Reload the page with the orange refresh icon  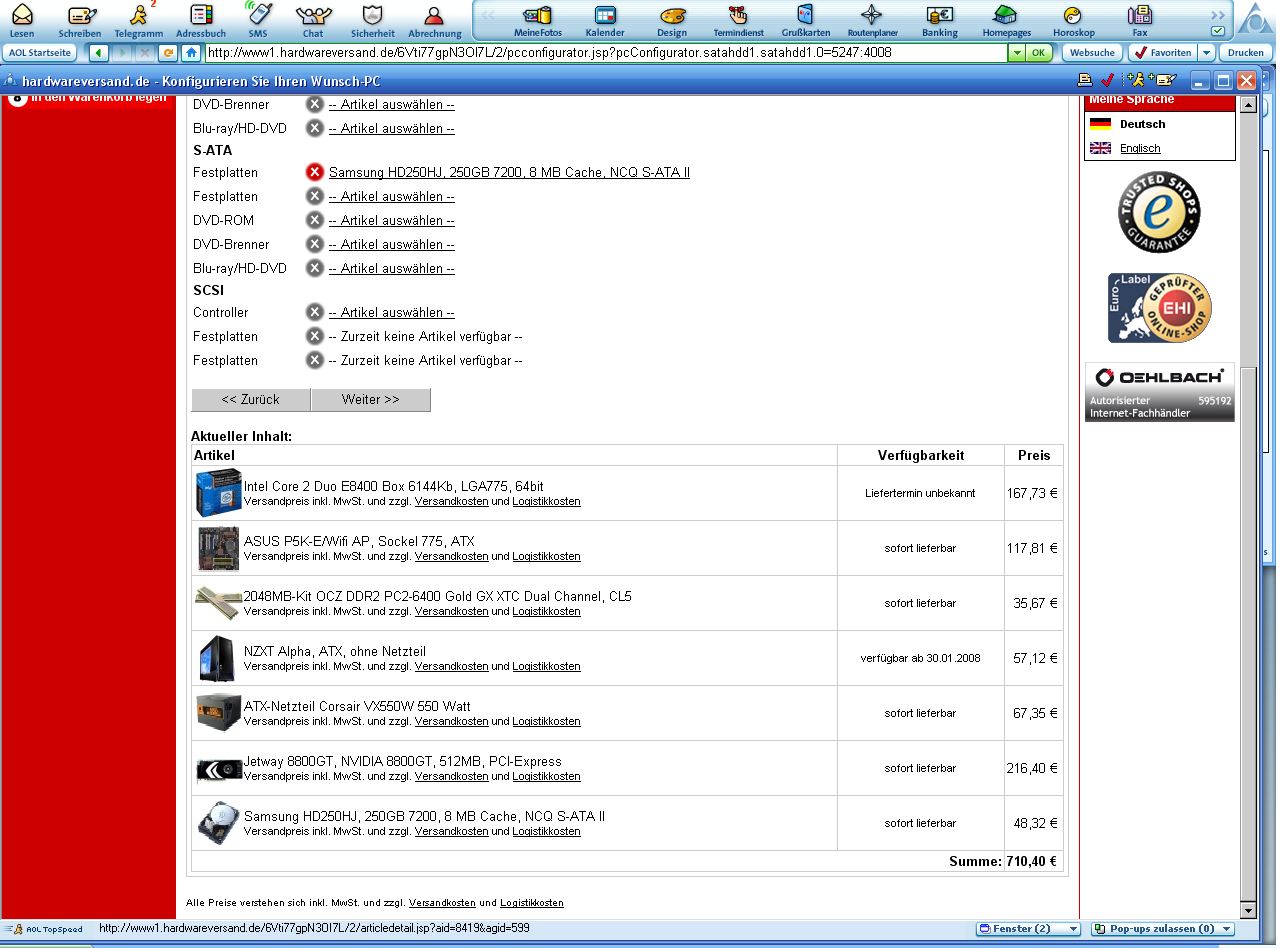coord(168,53)
